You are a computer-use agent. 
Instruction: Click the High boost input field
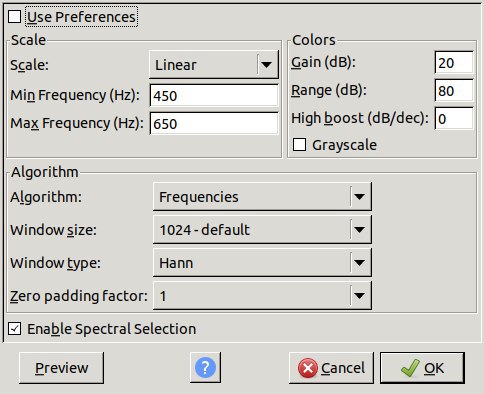[x=454, y=118]
